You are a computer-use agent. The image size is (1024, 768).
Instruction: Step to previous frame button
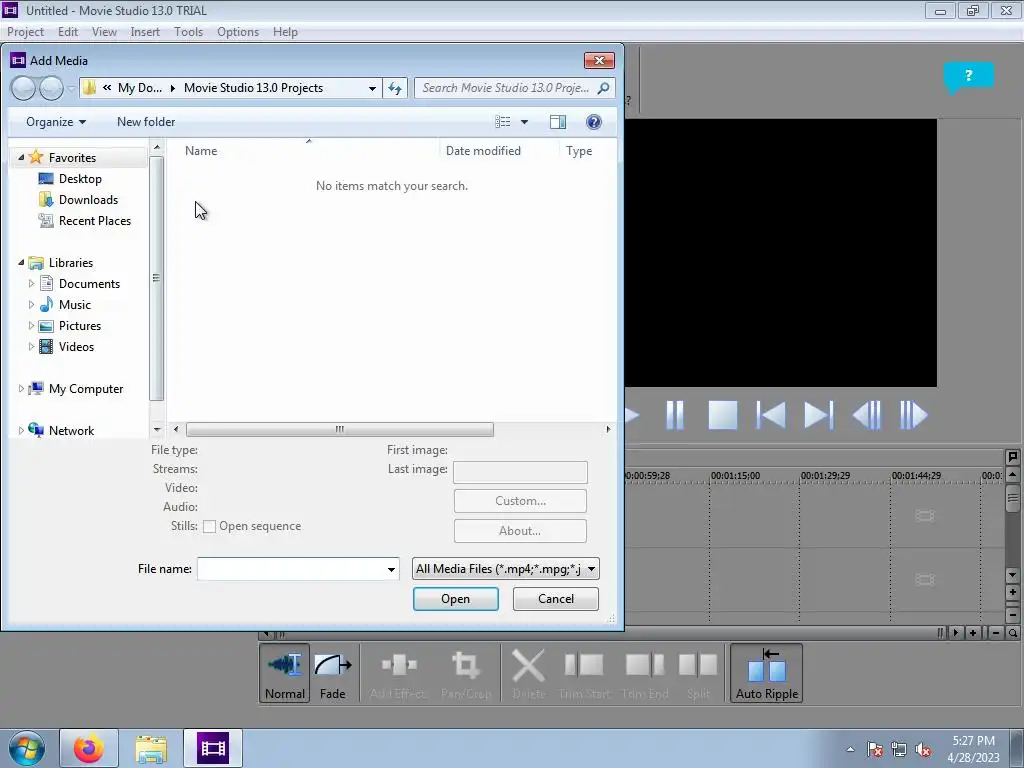867,415
